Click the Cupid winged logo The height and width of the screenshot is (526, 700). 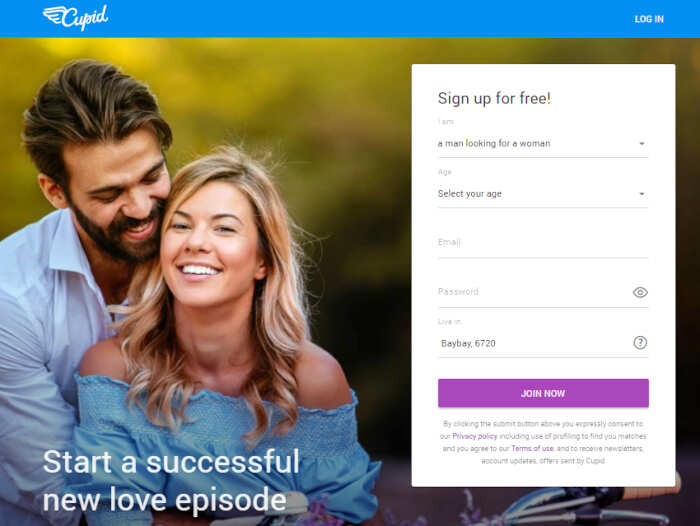click(75, 18)
